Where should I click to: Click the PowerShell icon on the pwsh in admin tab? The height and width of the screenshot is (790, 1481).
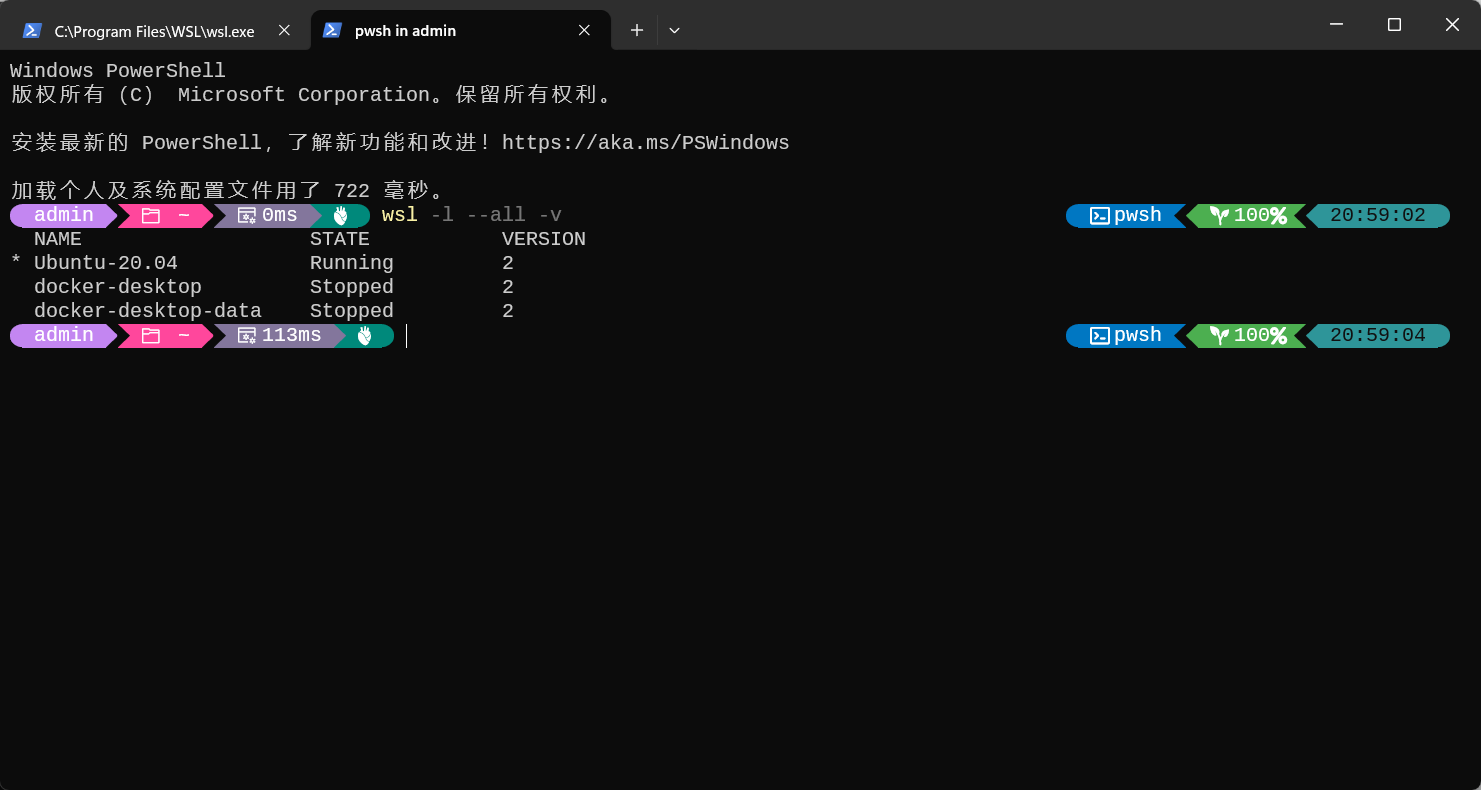332,31
